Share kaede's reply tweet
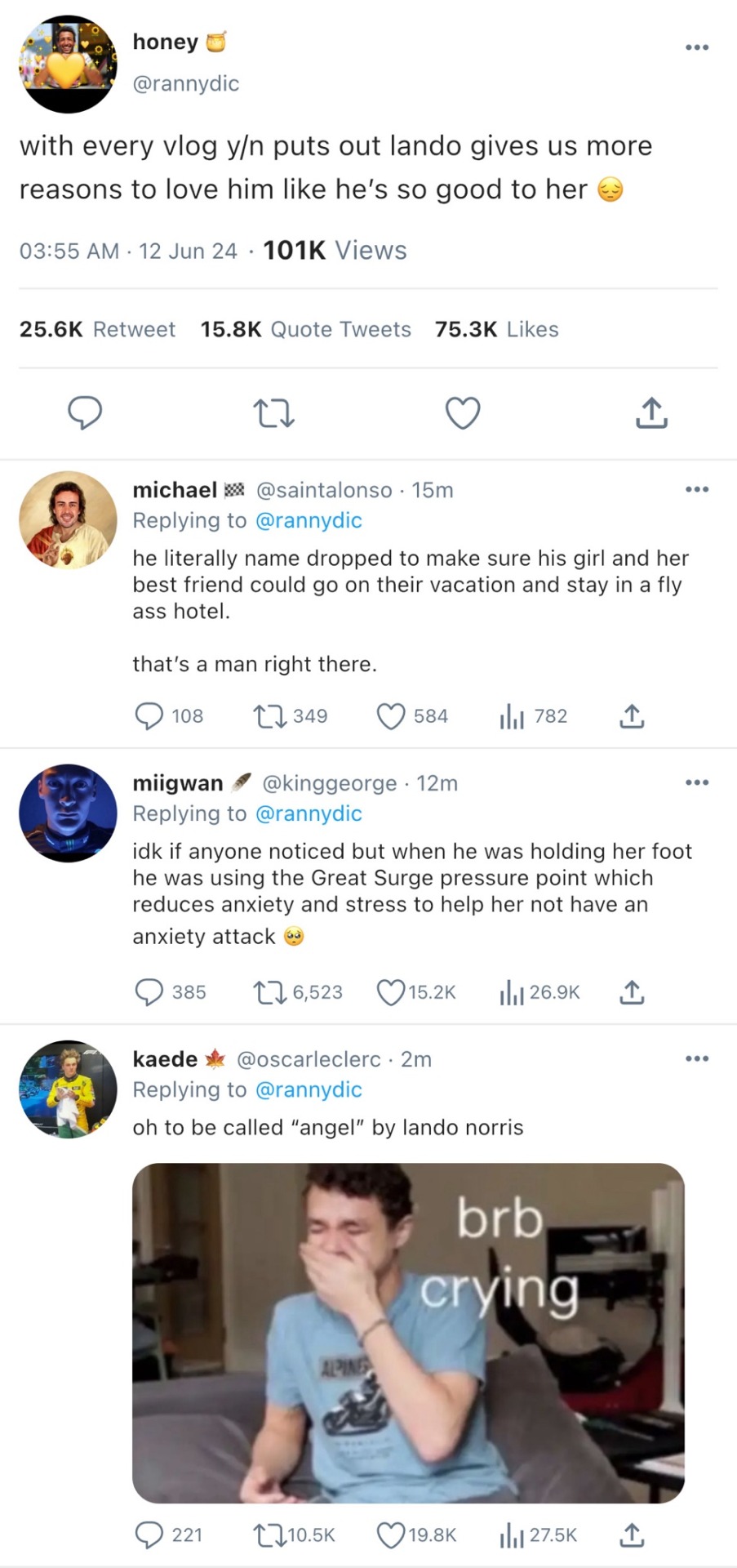737x1568 pixels. 632,1535
